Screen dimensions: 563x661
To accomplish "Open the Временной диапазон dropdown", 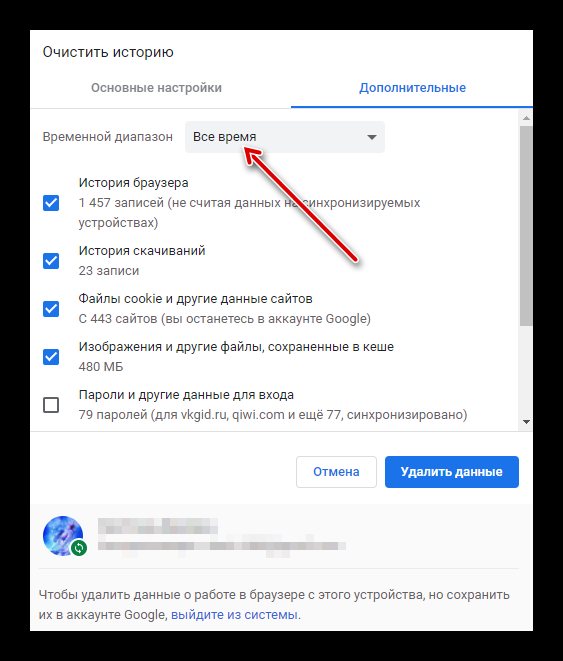I will (x=285, y=137).
